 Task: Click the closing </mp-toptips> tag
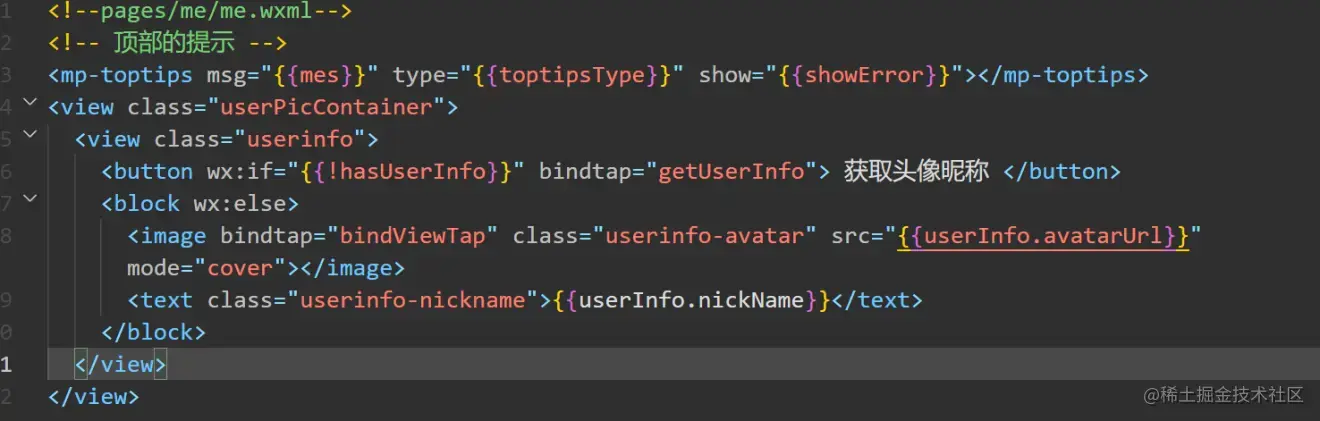pyautogui.click(x=1063, y=75)
